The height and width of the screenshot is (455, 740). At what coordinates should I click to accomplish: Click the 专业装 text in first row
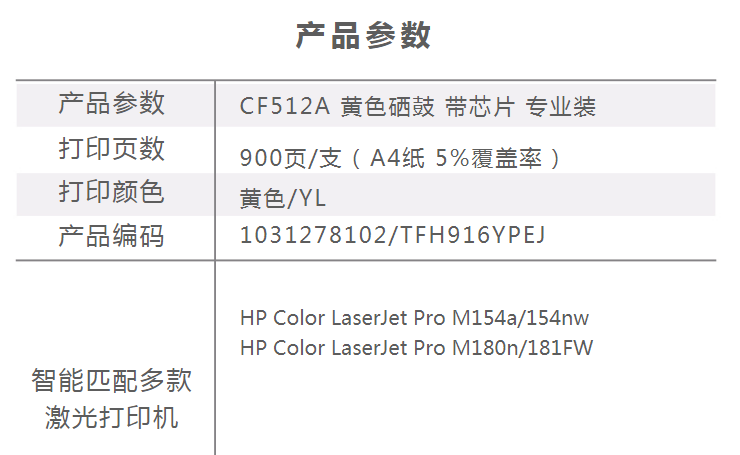561,106
